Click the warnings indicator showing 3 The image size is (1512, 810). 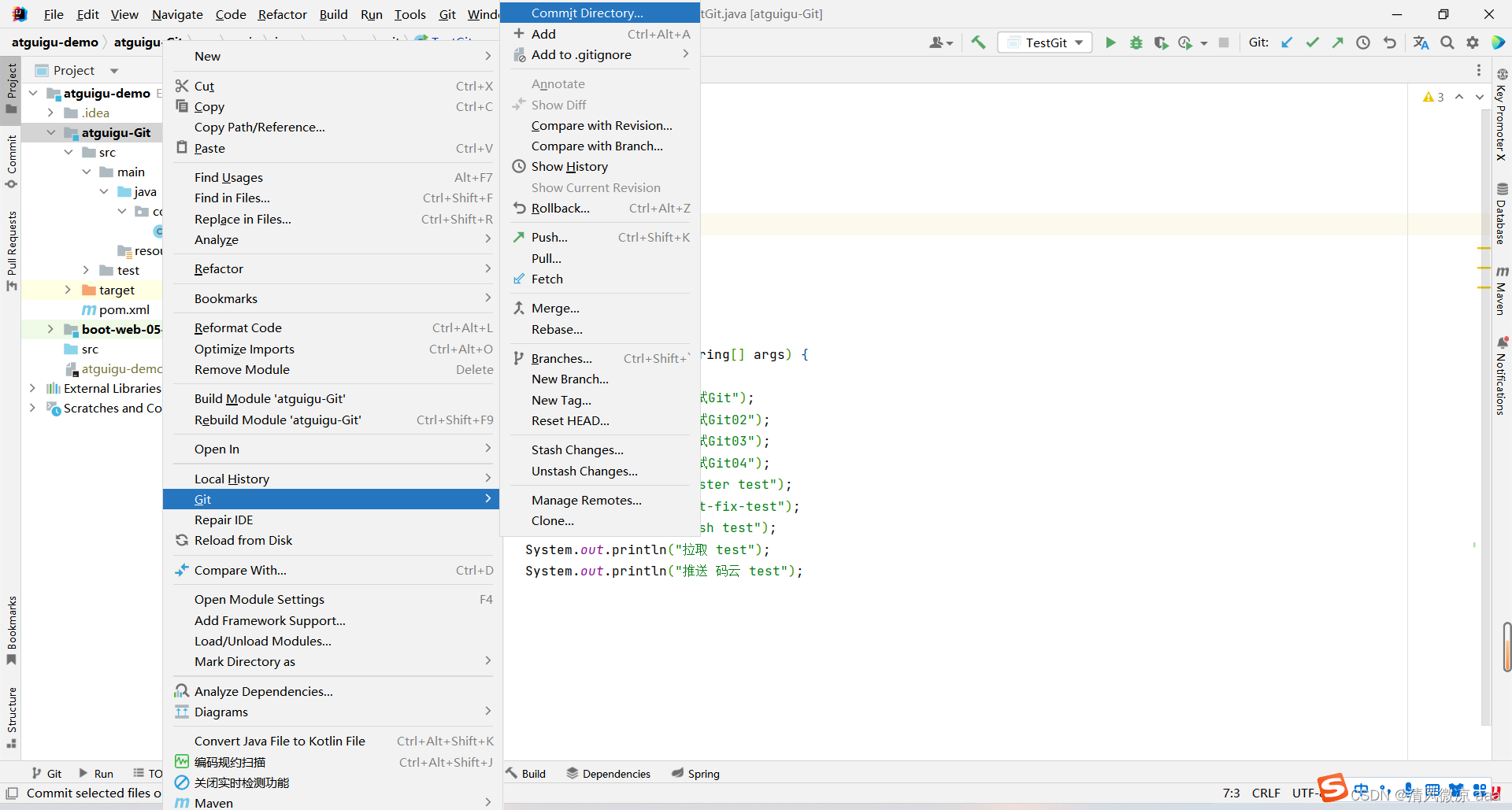pyautogui.click(x=1433, y=97)
